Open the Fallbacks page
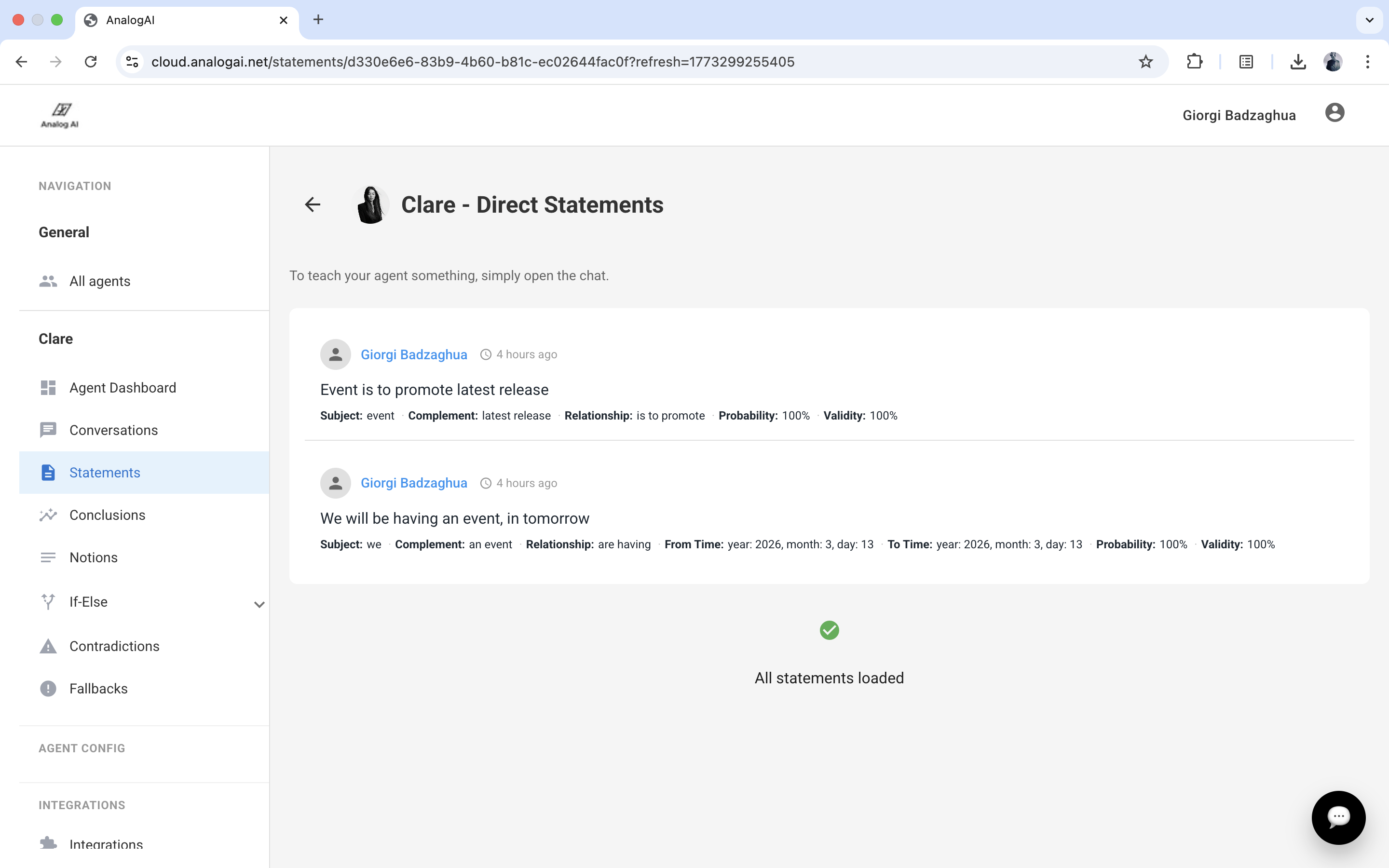 (98, 688)
